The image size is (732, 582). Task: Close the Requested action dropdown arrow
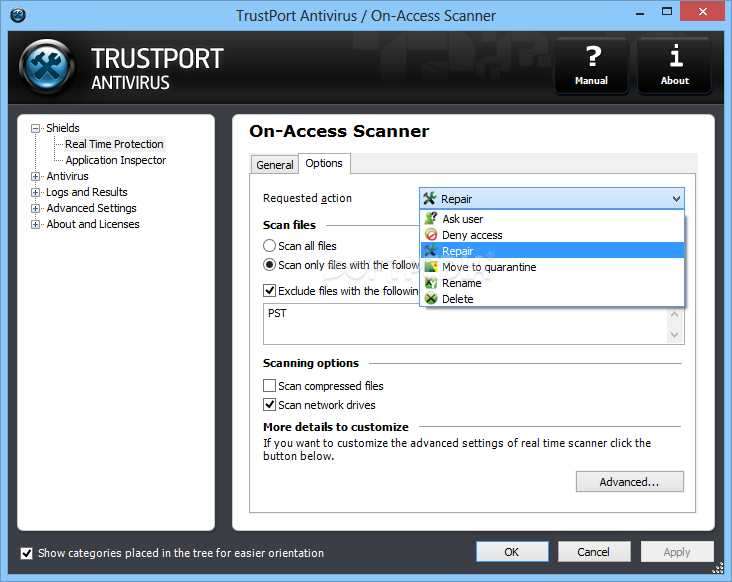(676, 199)
